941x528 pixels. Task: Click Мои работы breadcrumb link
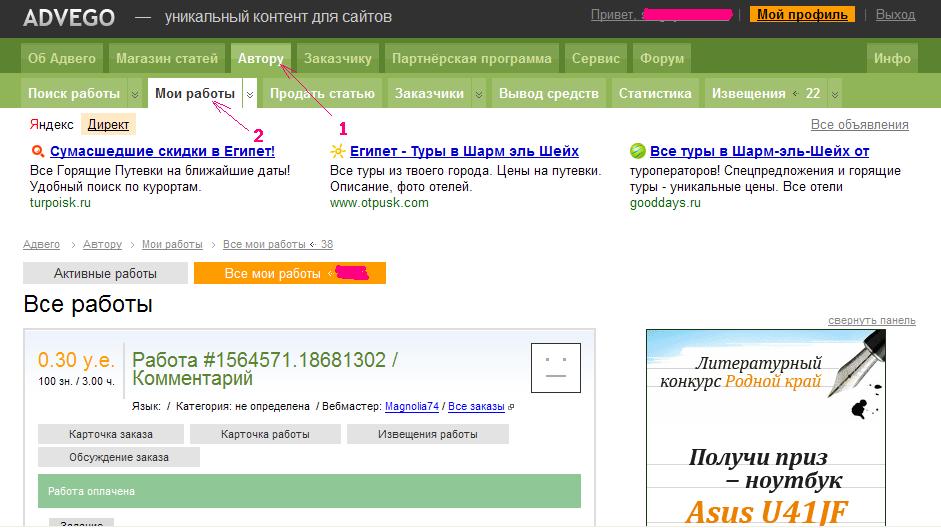point(172,244)
